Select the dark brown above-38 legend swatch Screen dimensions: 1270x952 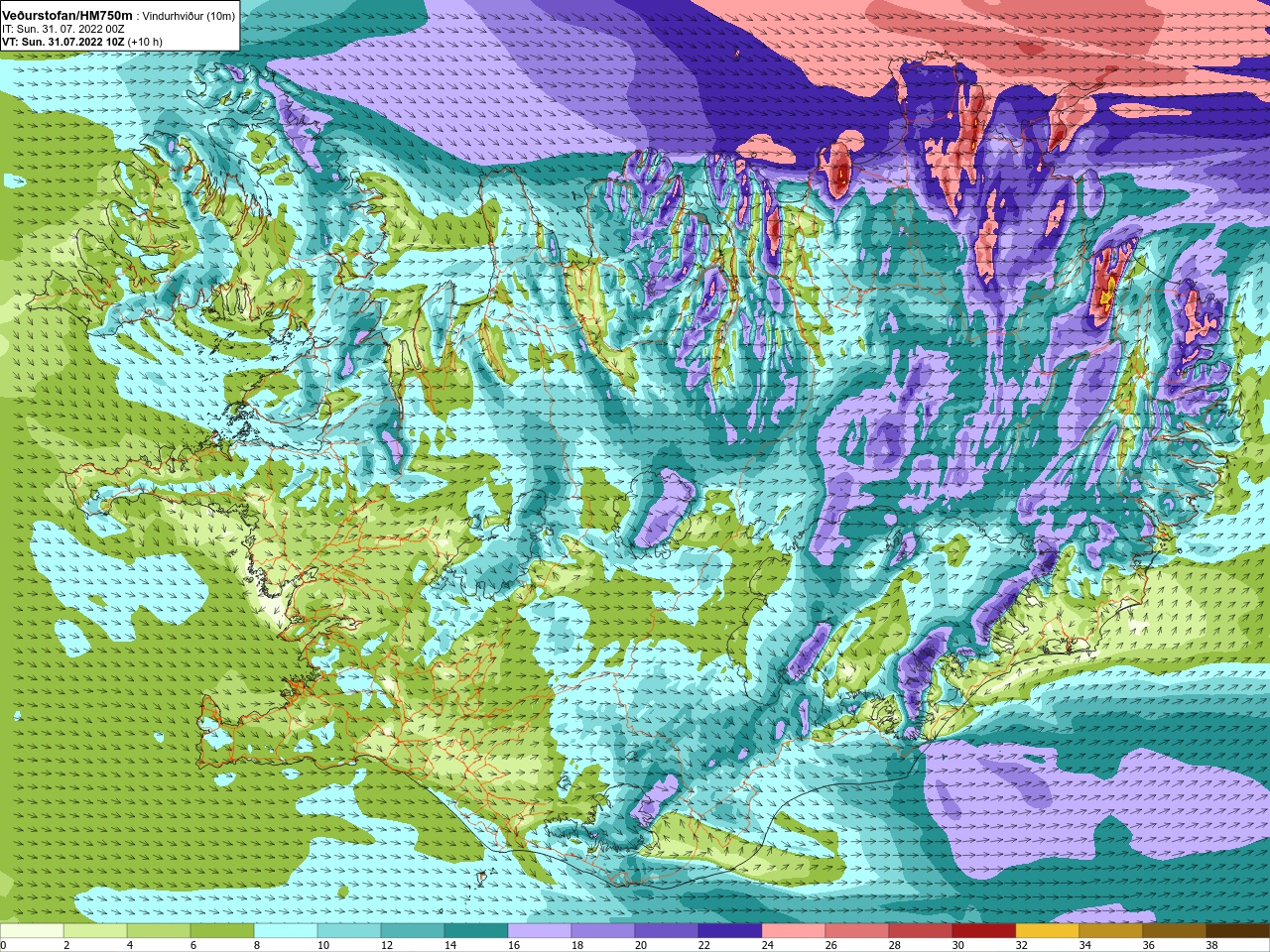[x=1238, y=931]
